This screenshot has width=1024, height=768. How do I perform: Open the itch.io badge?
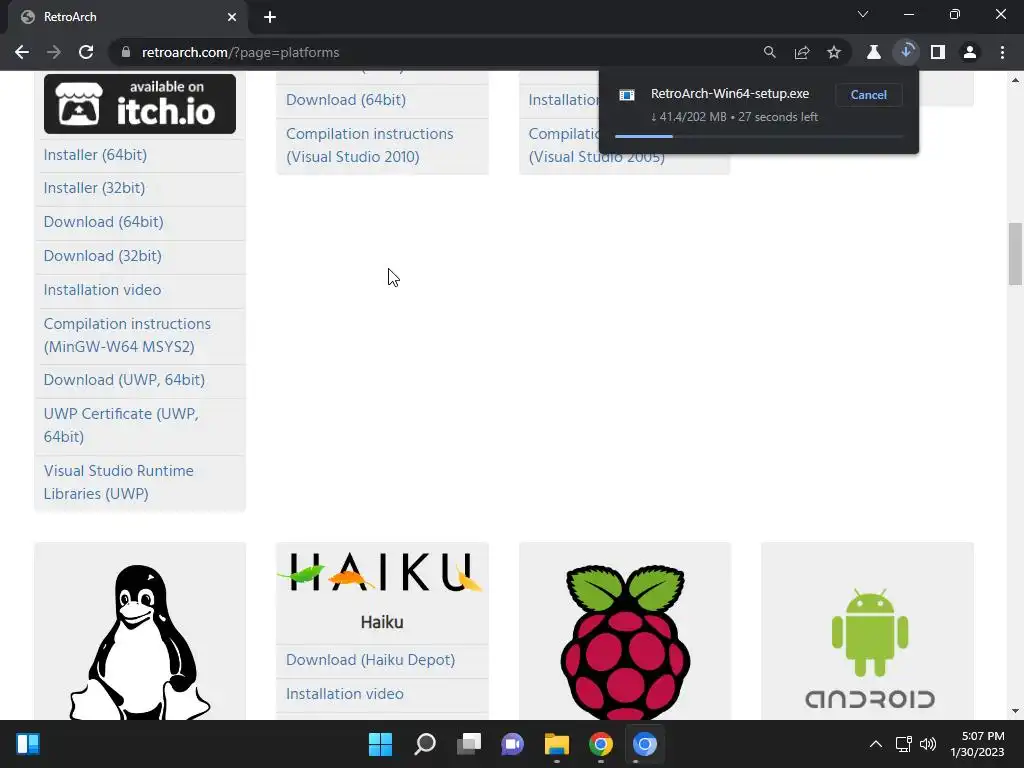tap(140, 104)
